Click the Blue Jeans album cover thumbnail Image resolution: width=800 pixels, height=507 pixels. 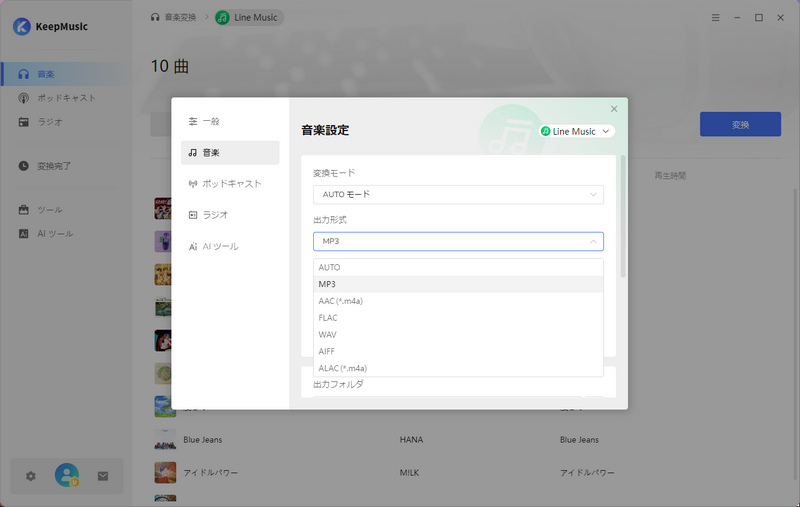[165, 439]
